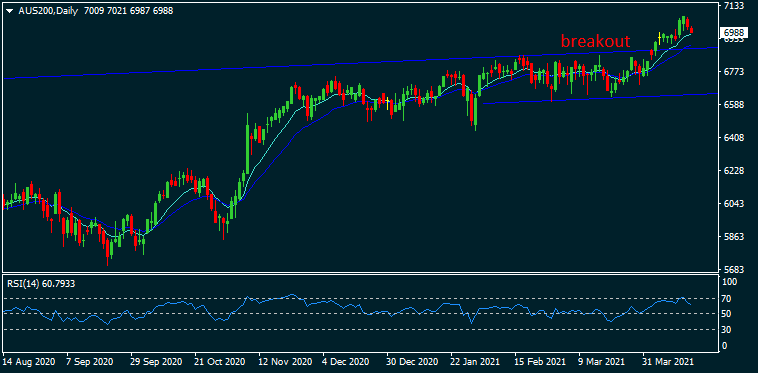Screen dimensions: 758x373
Task: Click the 6408 price axis label
Action: click(733, 138)
